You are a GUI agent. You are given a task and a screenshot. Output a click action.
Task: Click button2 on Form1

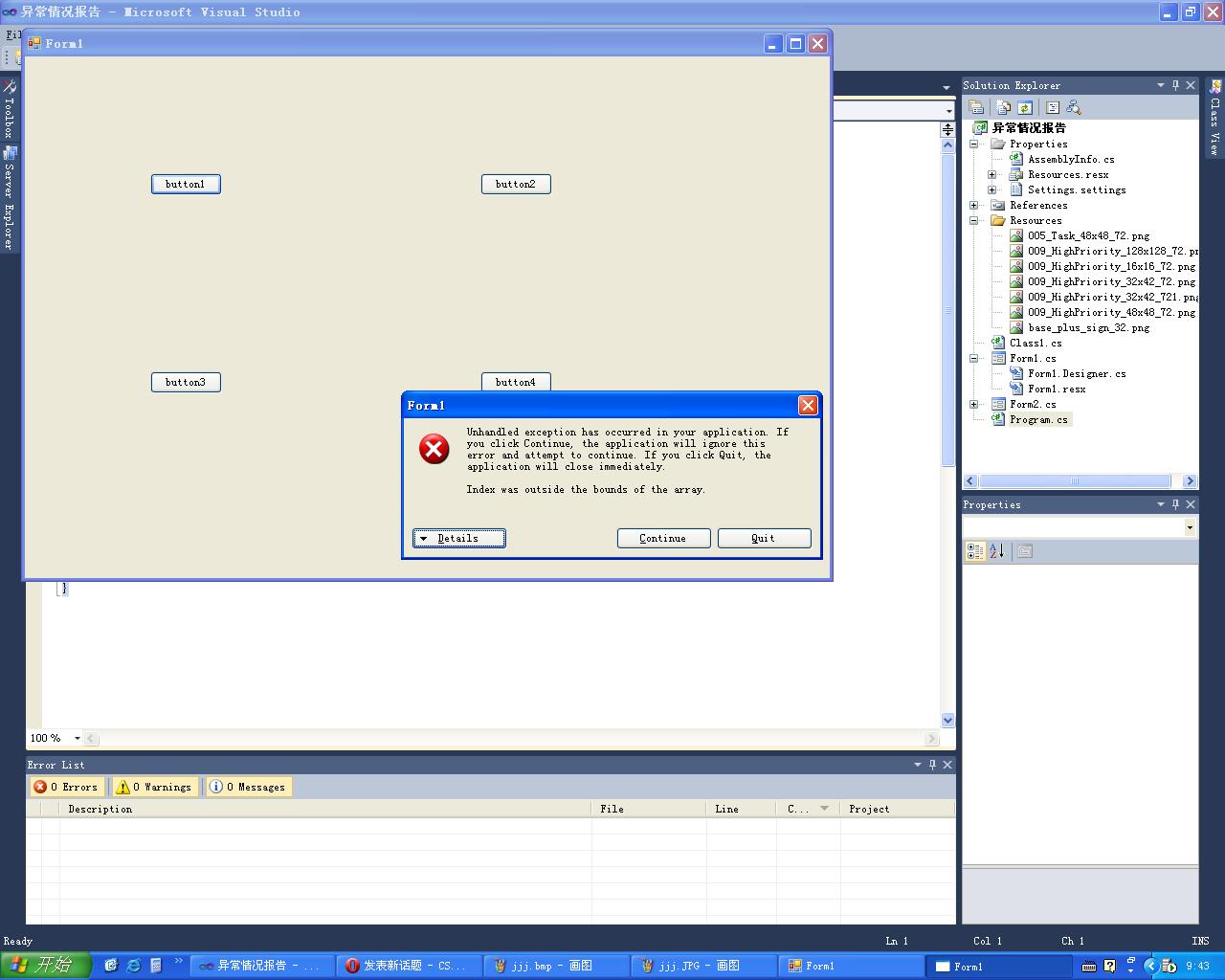pyautogui.click(x=516, y=184)
